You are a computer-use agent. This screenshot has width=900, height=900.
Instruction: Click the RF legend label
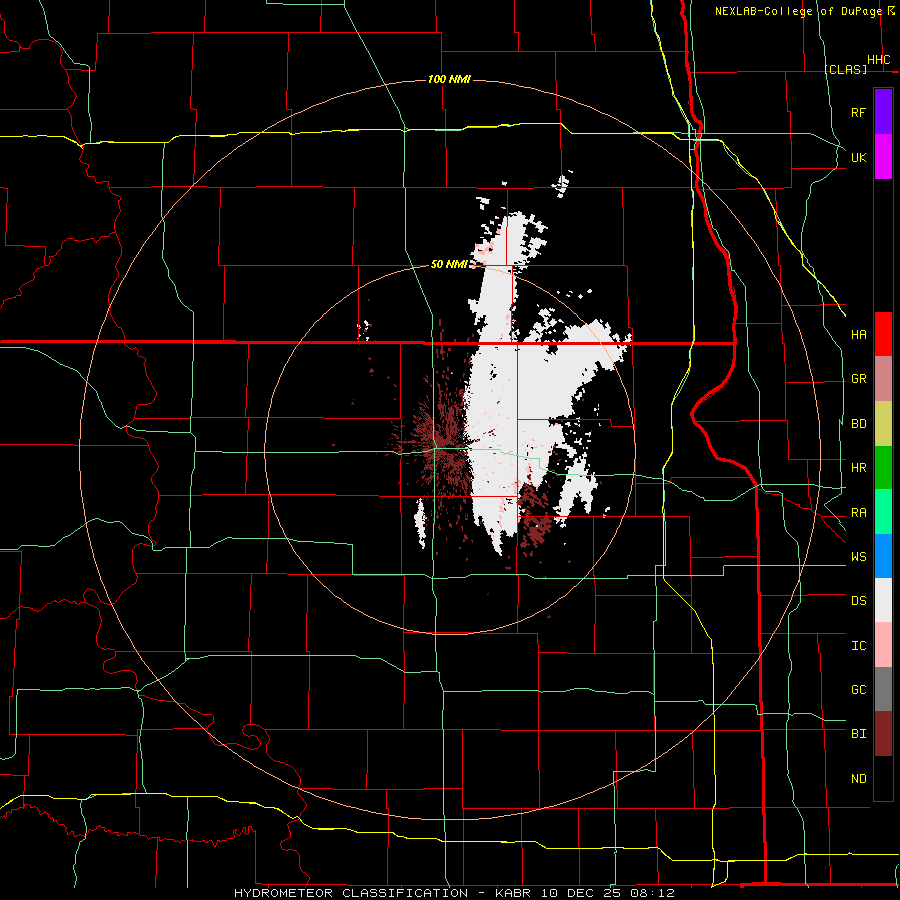click(858, 112)
